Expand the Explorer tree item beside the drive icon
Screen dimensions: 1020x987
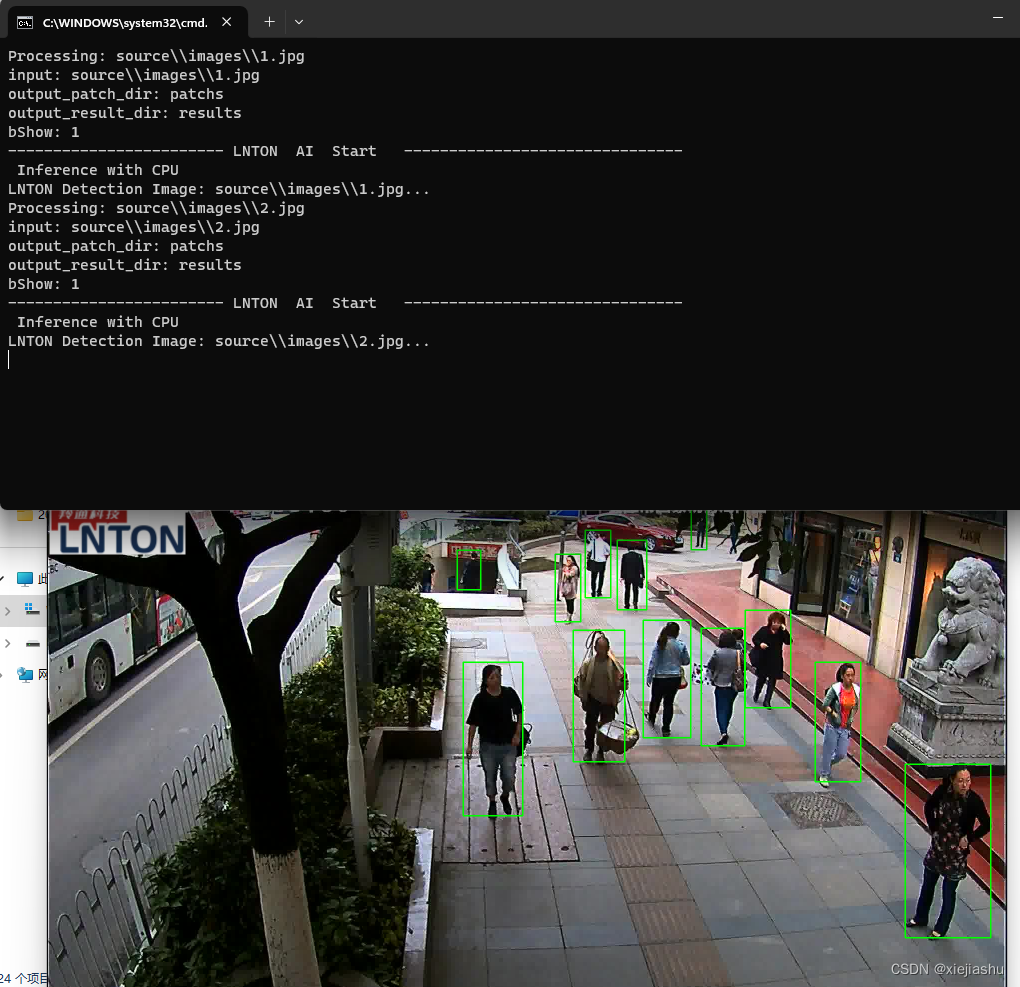7,643
